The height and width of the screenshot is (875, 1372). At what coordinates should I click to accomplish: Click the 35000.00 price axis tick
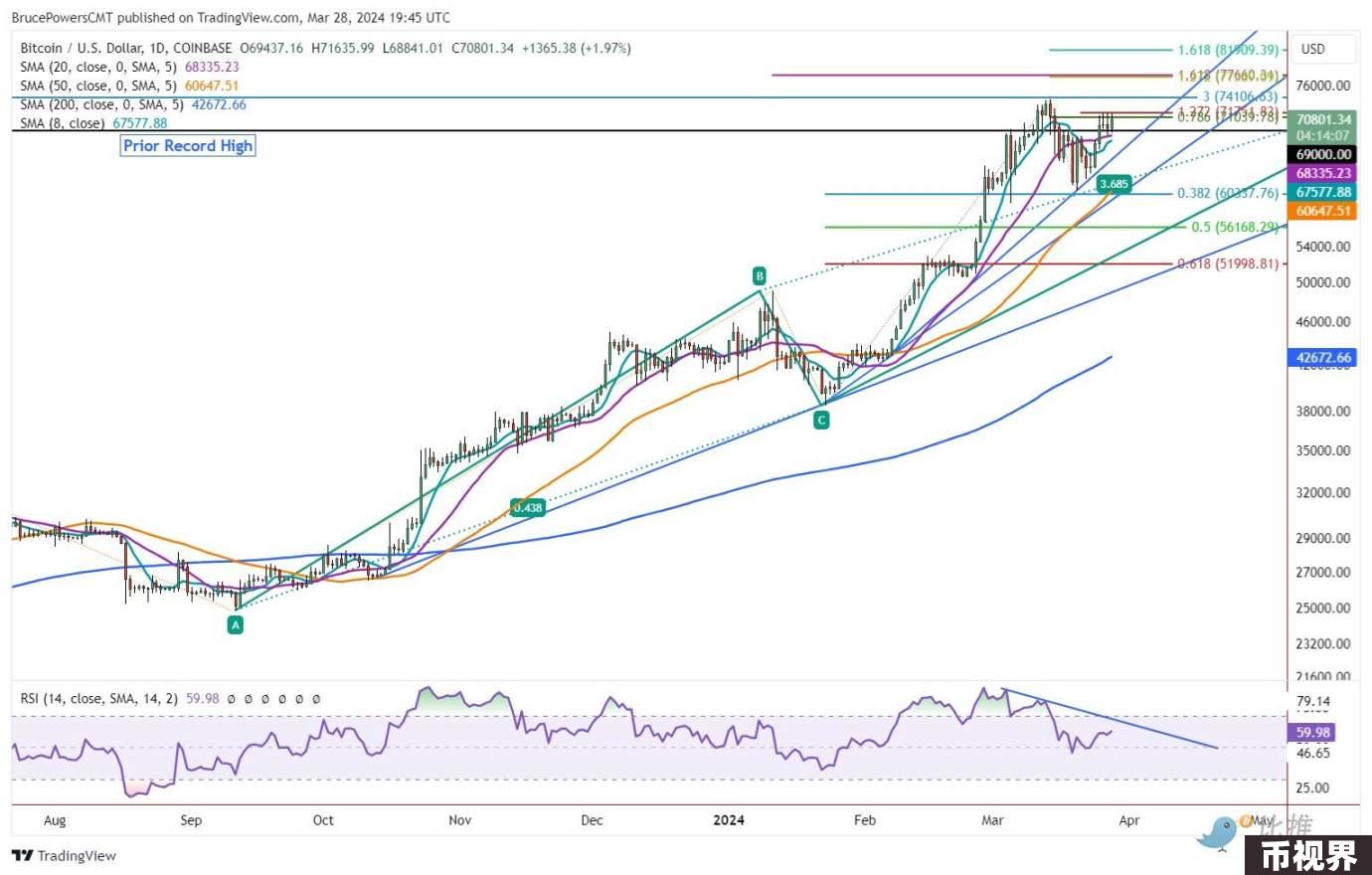point(1324,450)
